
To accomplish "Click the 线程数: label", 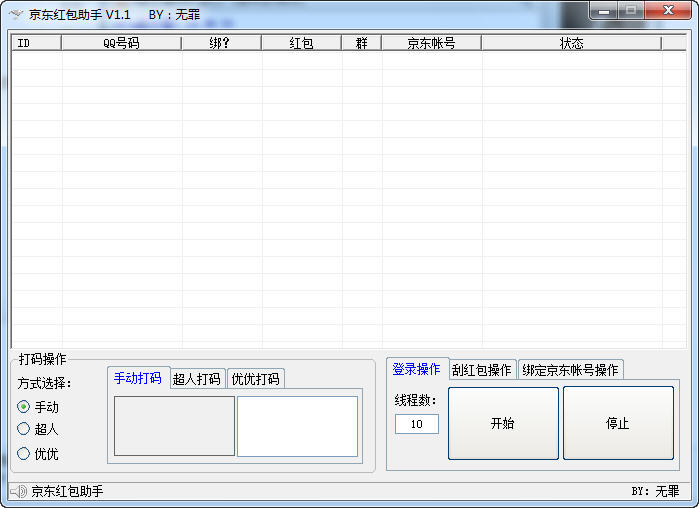I will click(415, 400).
